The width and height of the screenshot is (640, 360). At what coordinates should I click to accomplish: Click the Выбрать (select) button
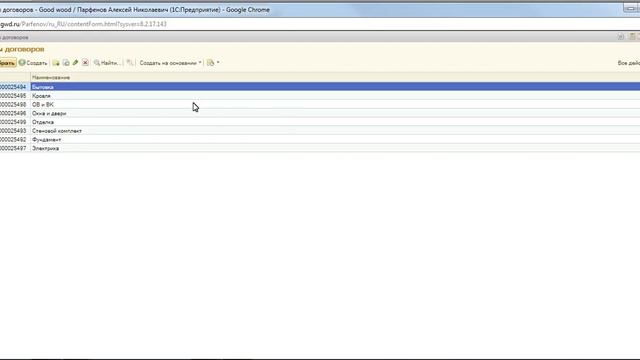coord(7,63)
